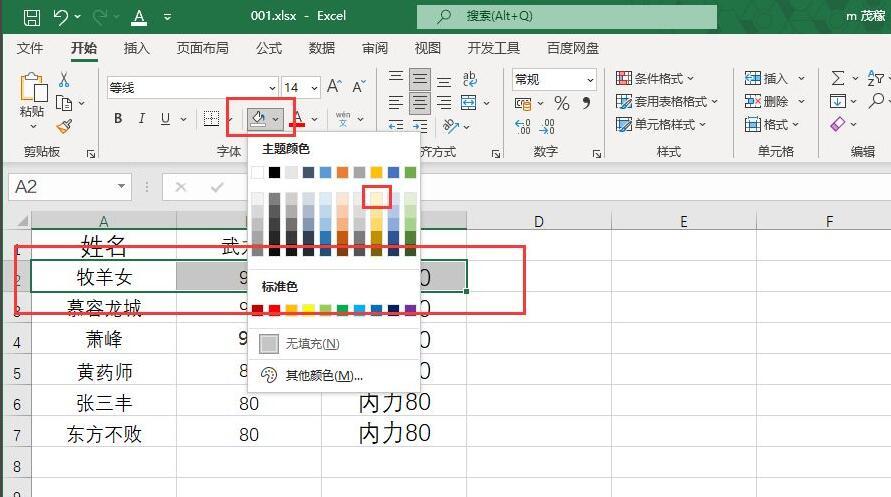This screenshot has height=497, width=891.
Task: Click the Fill down icon in the editing group
Action: point(838,102)
